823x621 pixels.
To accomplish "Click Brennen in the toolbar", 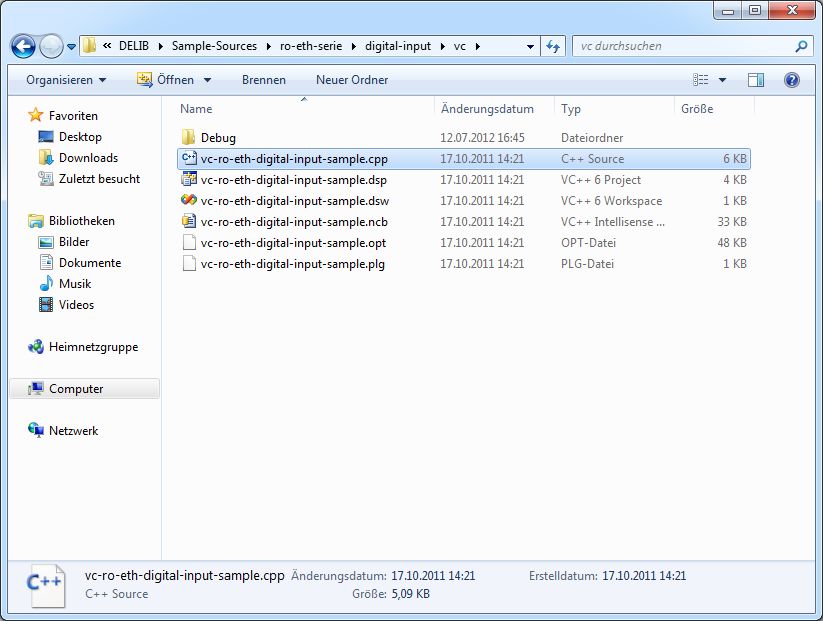I will (x=263, y=80).
